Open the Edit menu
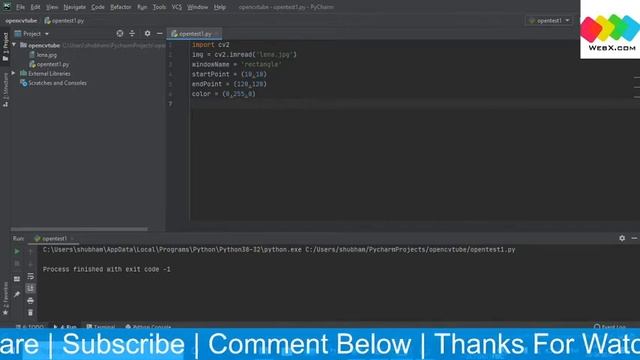Viewport: 640px width, 360px height. pyautogui.click(x=36, y=7)
